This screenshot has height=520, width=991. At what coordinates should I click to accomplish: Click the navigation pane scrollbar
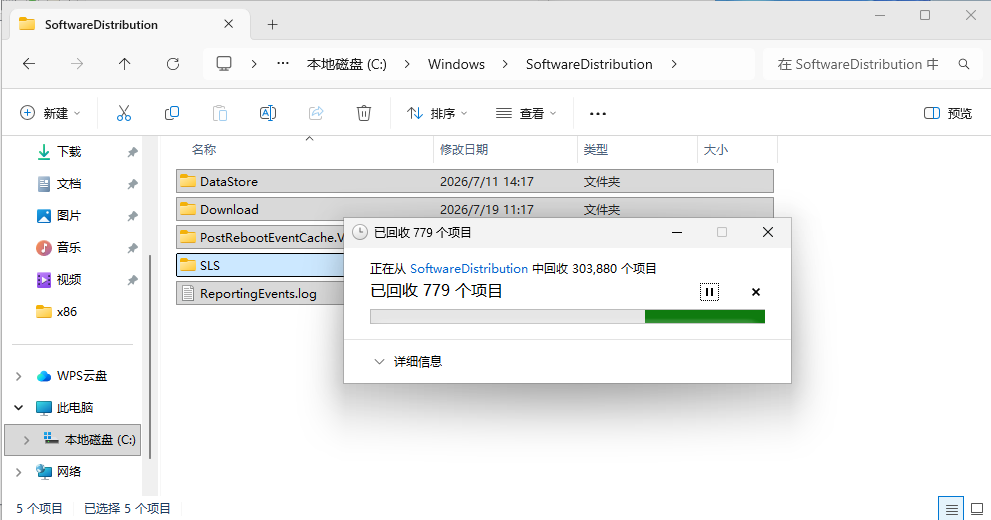tap(150, 356)
